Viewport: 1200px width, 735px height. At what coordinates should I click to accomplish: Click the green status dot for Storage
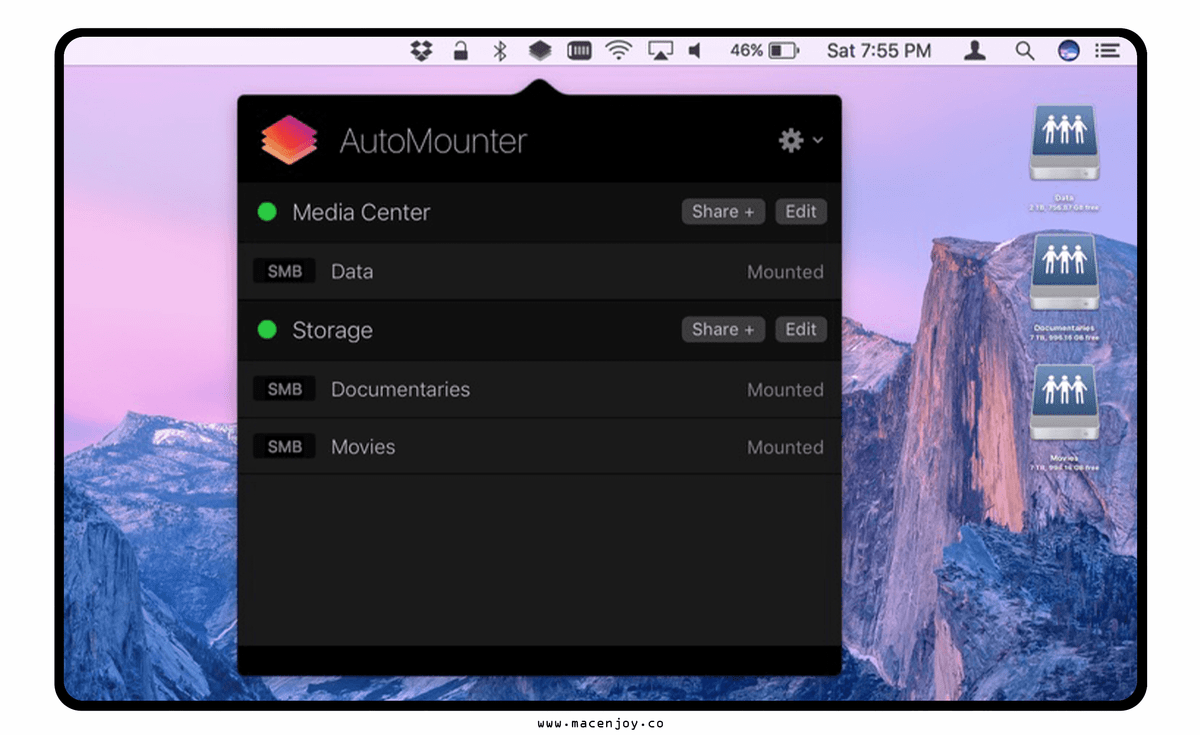(267, 330)
